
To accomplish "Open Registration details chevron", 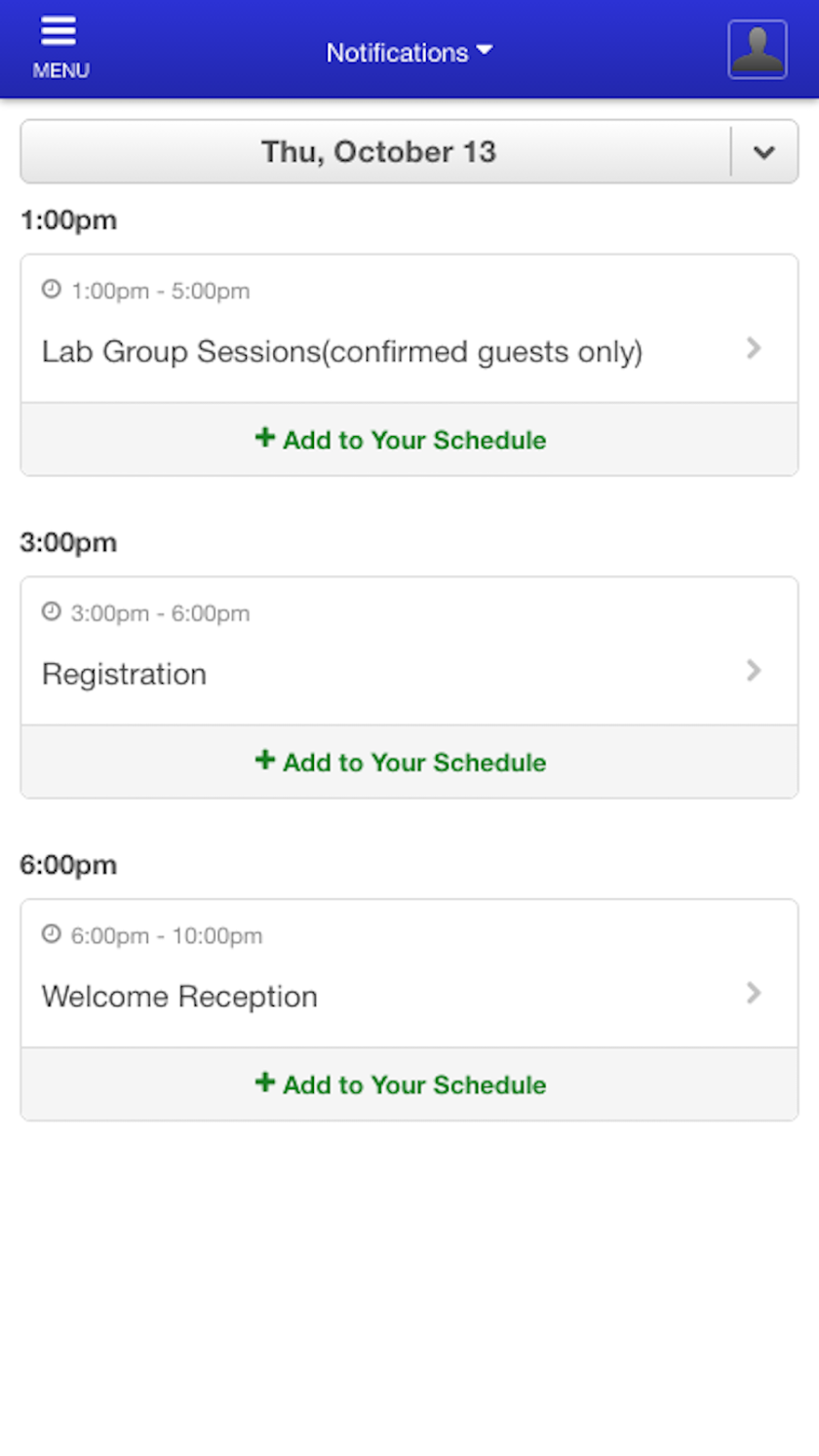I will (754, 671).
